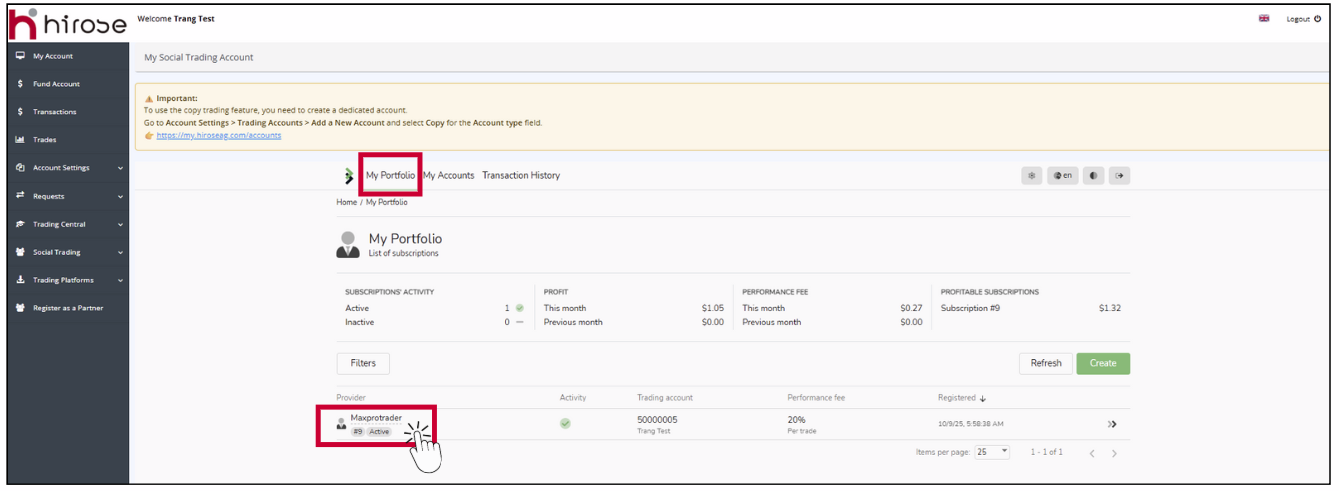Click the Refresh button
Image resolution: width=1339 pixels, height=491 pixels.
pyautogui.click(x=1045, y=363)
